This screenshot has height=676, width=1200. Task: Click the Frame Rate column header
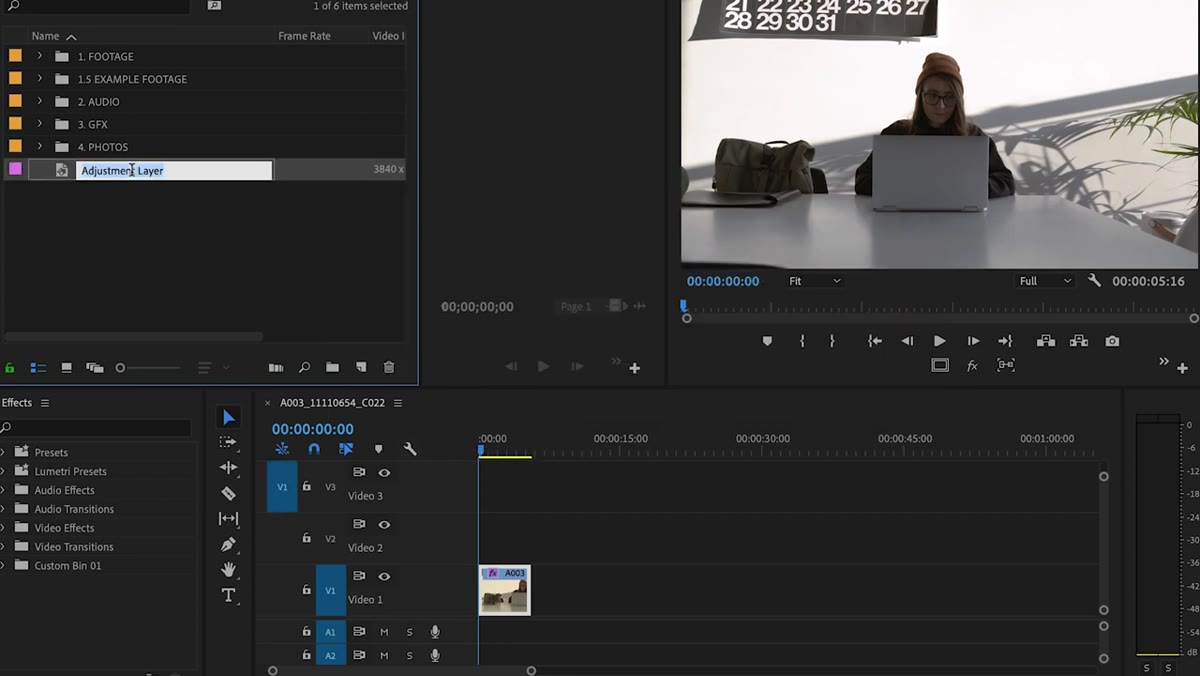coord(304,36)
